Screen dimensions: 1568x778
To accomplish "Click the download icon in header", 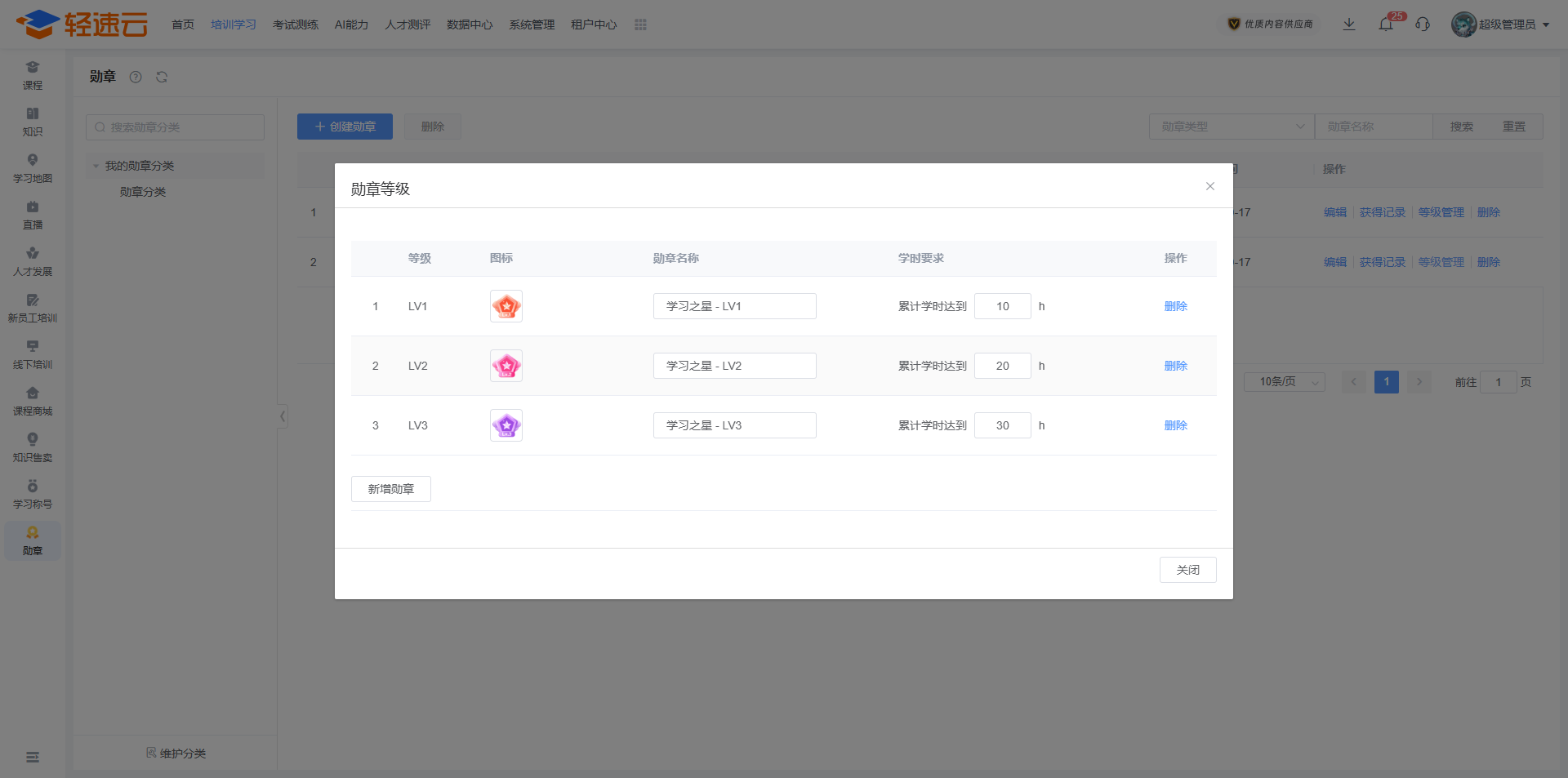I will [x=1349, y=24].
